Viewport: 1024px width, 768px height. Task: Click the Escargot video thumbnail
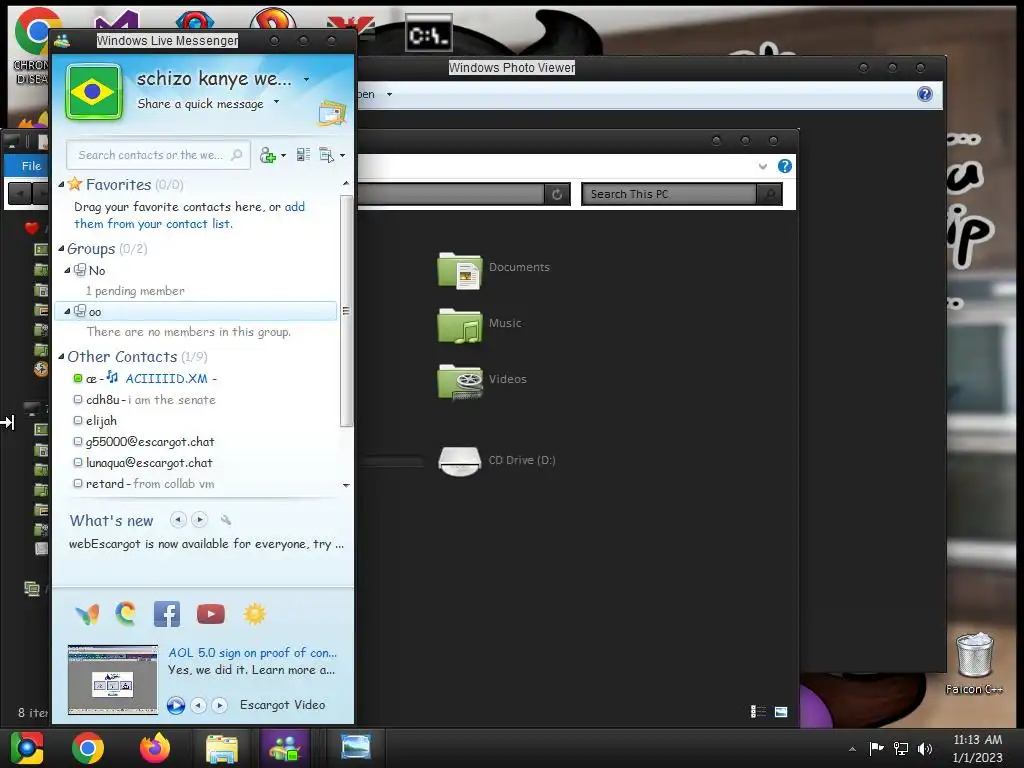pos(113,680)
